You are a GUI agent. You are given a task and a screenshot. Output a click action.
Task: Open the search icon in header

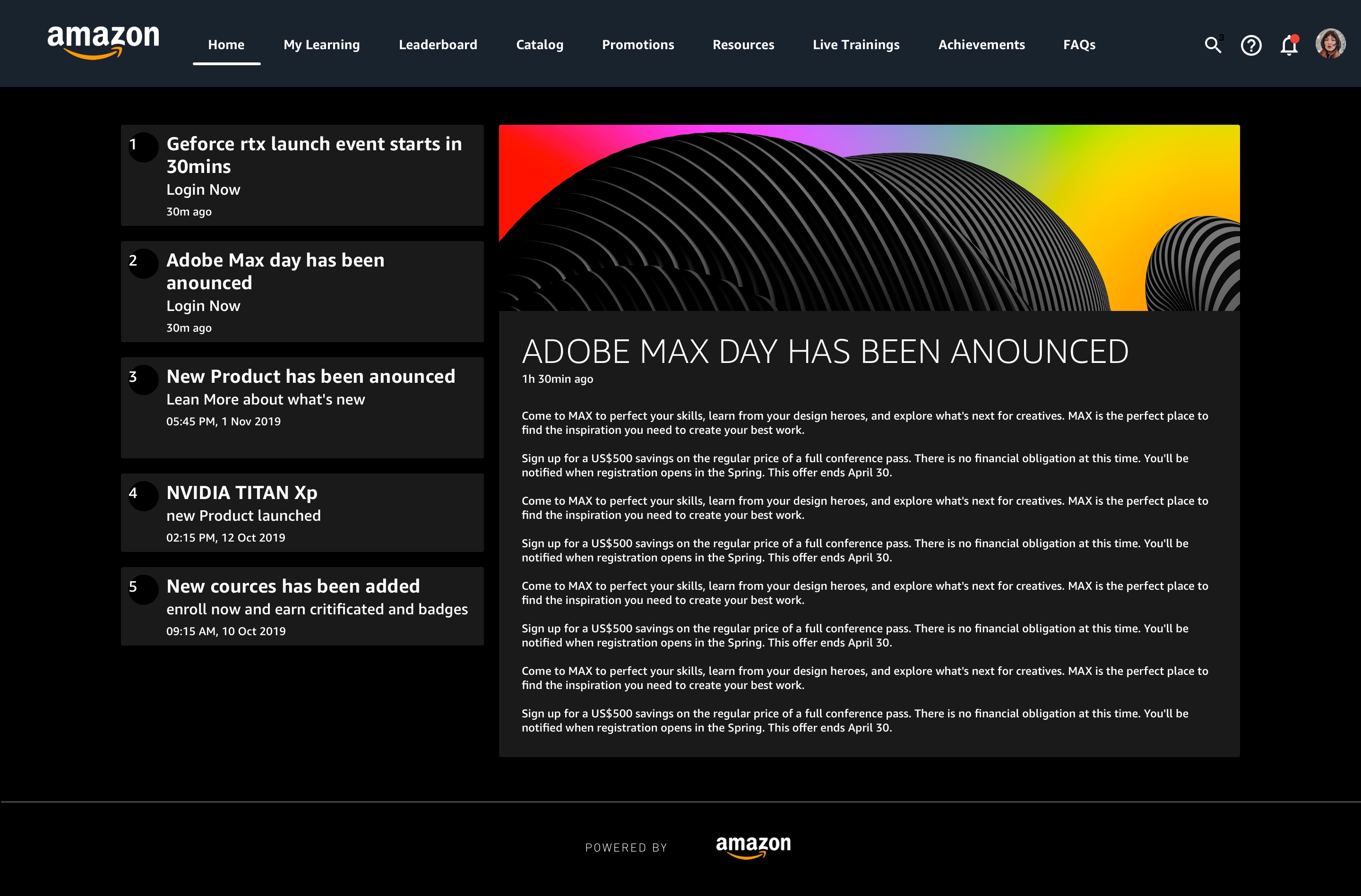pyautogui.click(x=1213, y=44)
